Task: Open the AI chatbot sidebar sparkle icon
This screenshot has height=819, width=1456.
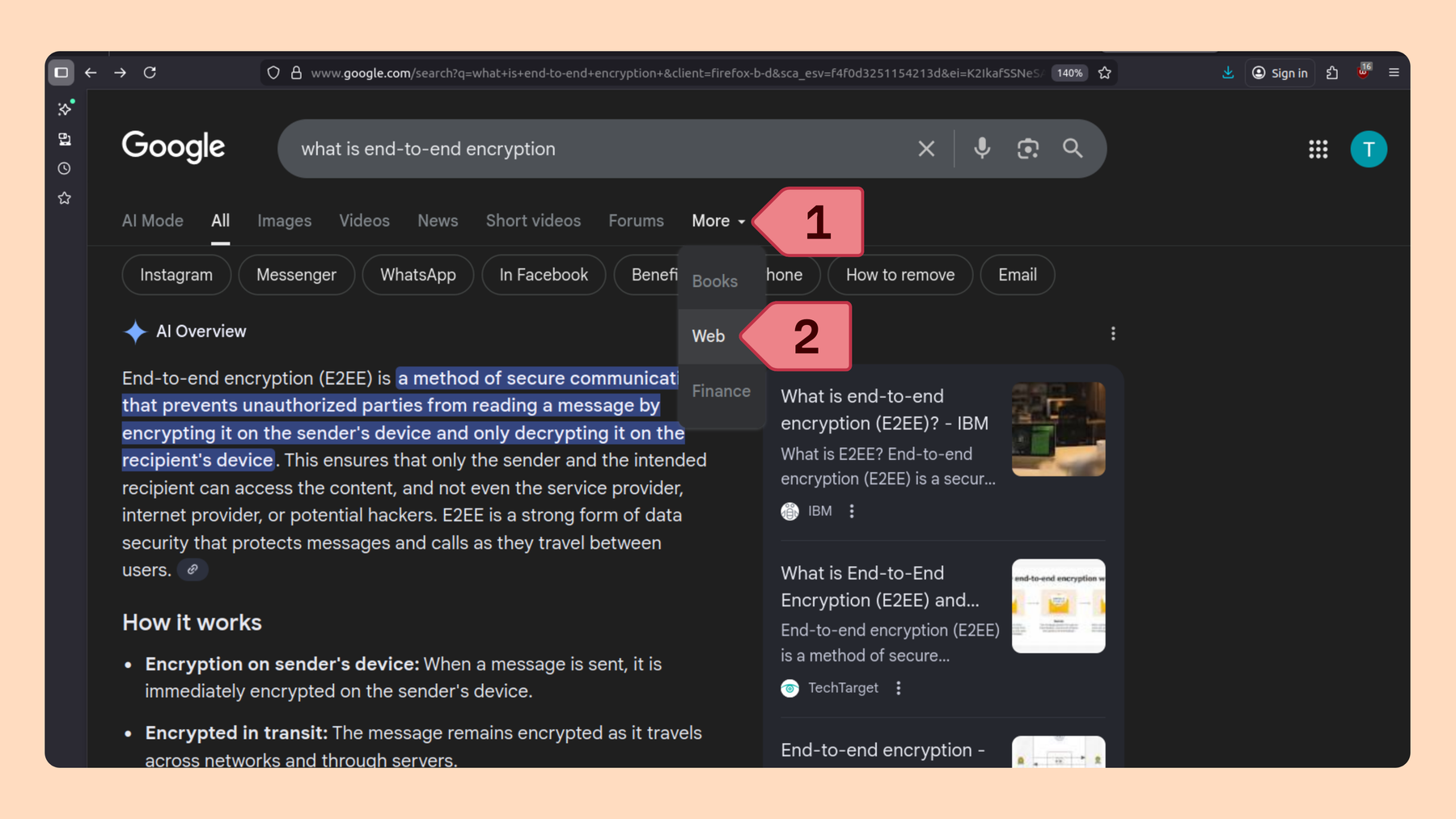Action: tap(65, 108)
